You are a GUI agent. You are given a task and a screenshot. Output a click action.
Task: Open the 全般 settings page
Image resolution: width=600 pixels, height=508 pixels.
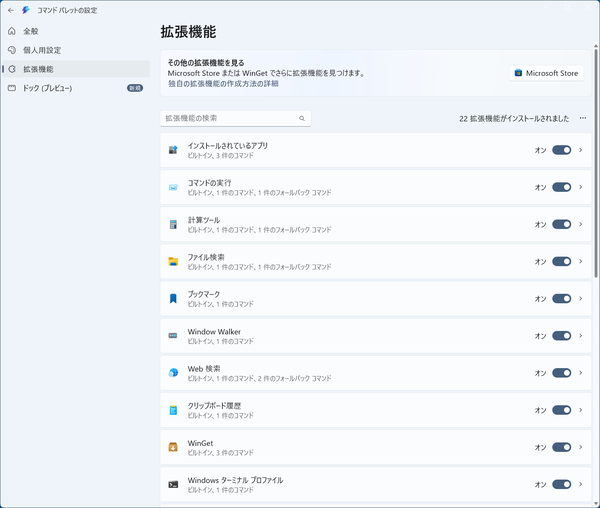pyautogui.click(x=76, y=31)
